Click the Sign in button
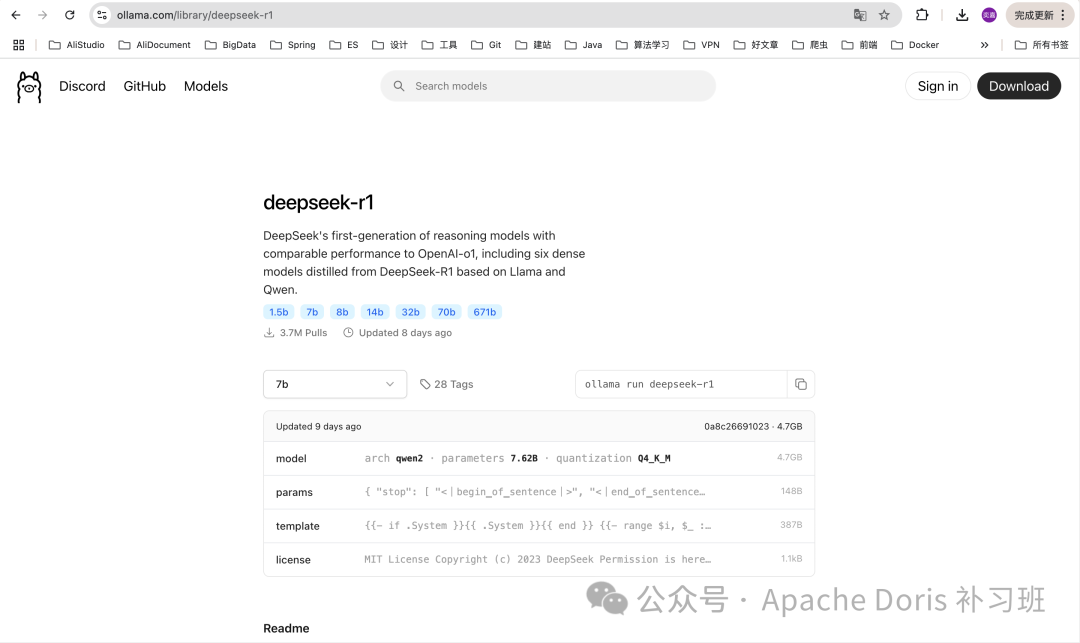The height and width of the screenshot is (643, 1080). pos(937,86)
